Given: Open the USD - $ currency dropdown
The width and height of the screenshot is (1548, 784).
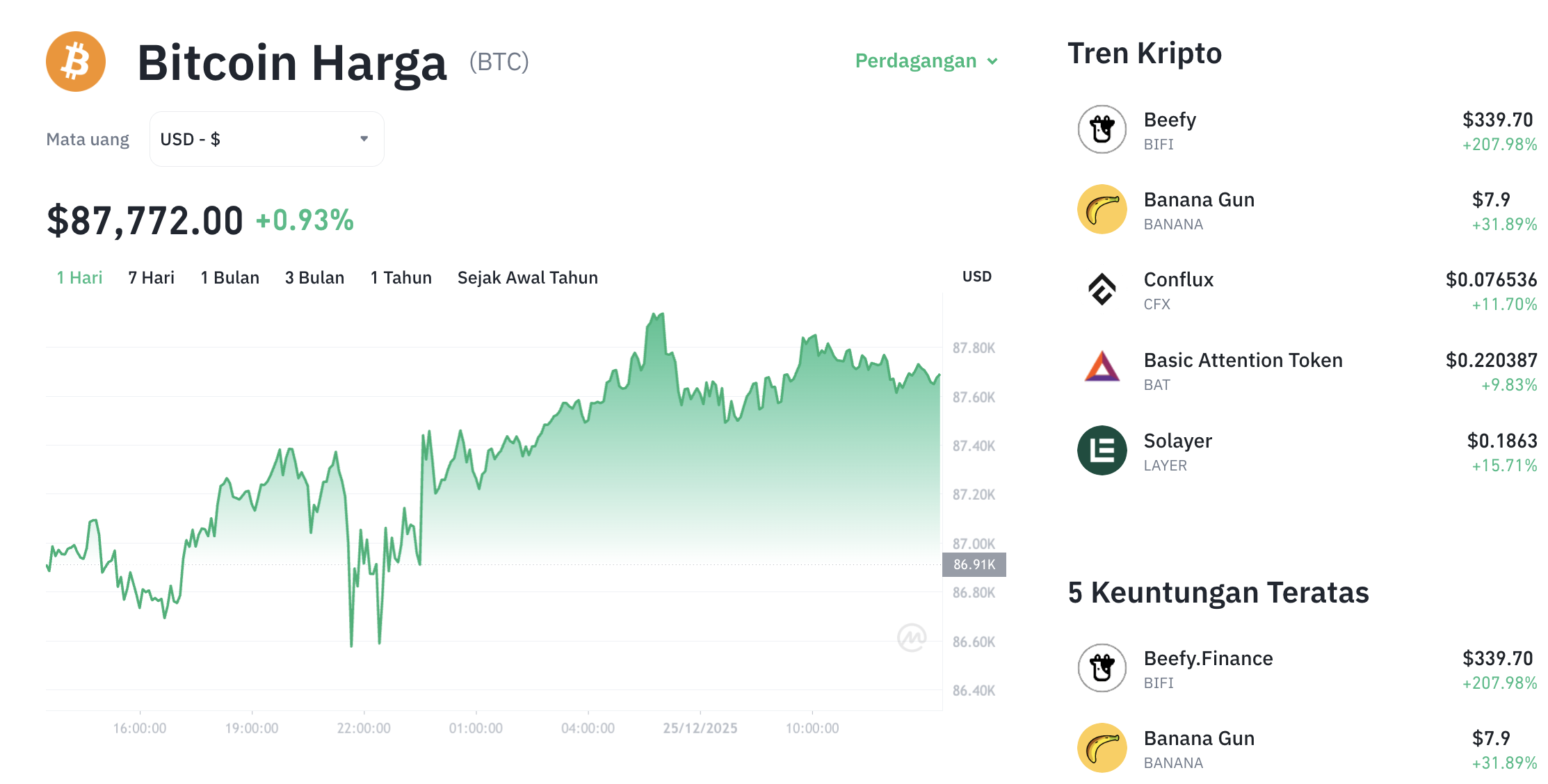Looking at the screenshot, I should (266, 138).
